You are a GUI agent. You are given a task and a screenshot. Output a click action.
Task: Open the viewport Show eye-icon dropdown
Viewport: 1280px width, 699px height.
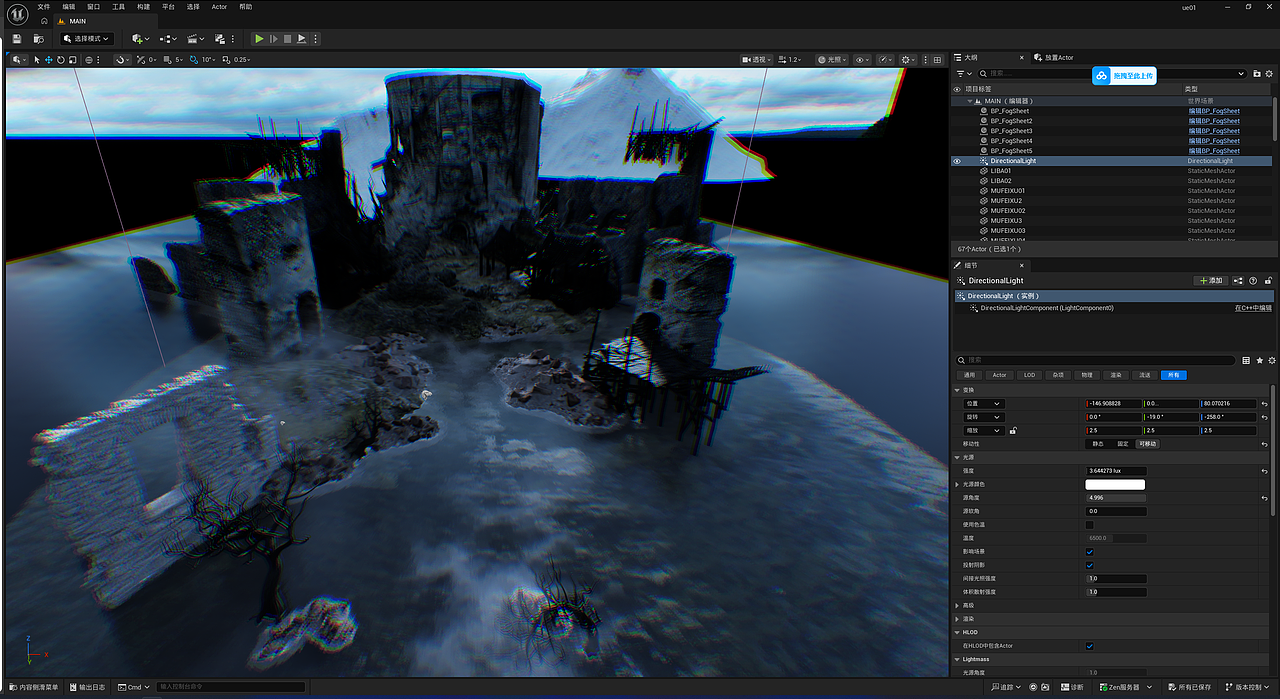tap(861, 60)
